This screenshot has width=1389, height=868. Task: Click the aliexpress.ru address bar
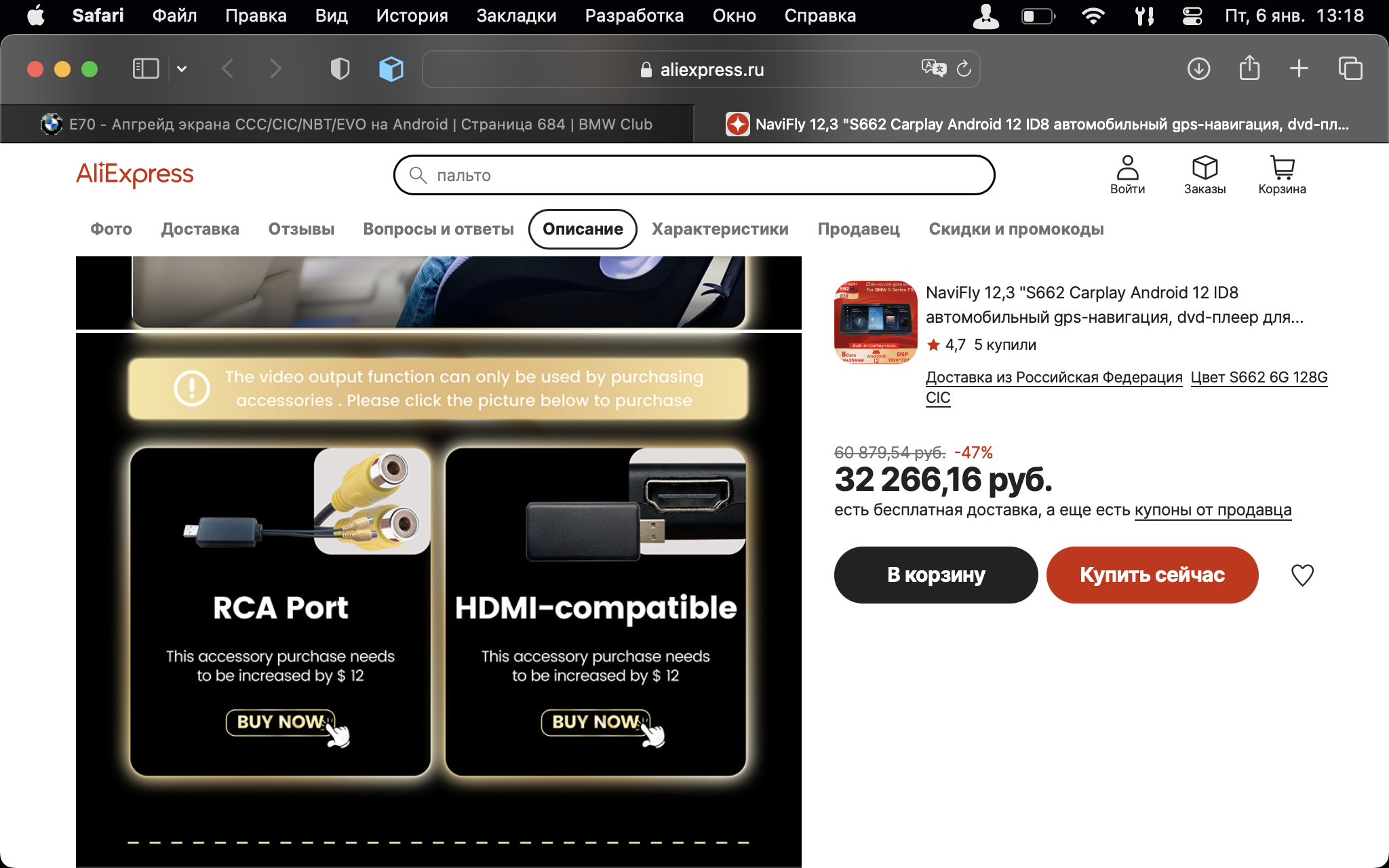point(701,69)
